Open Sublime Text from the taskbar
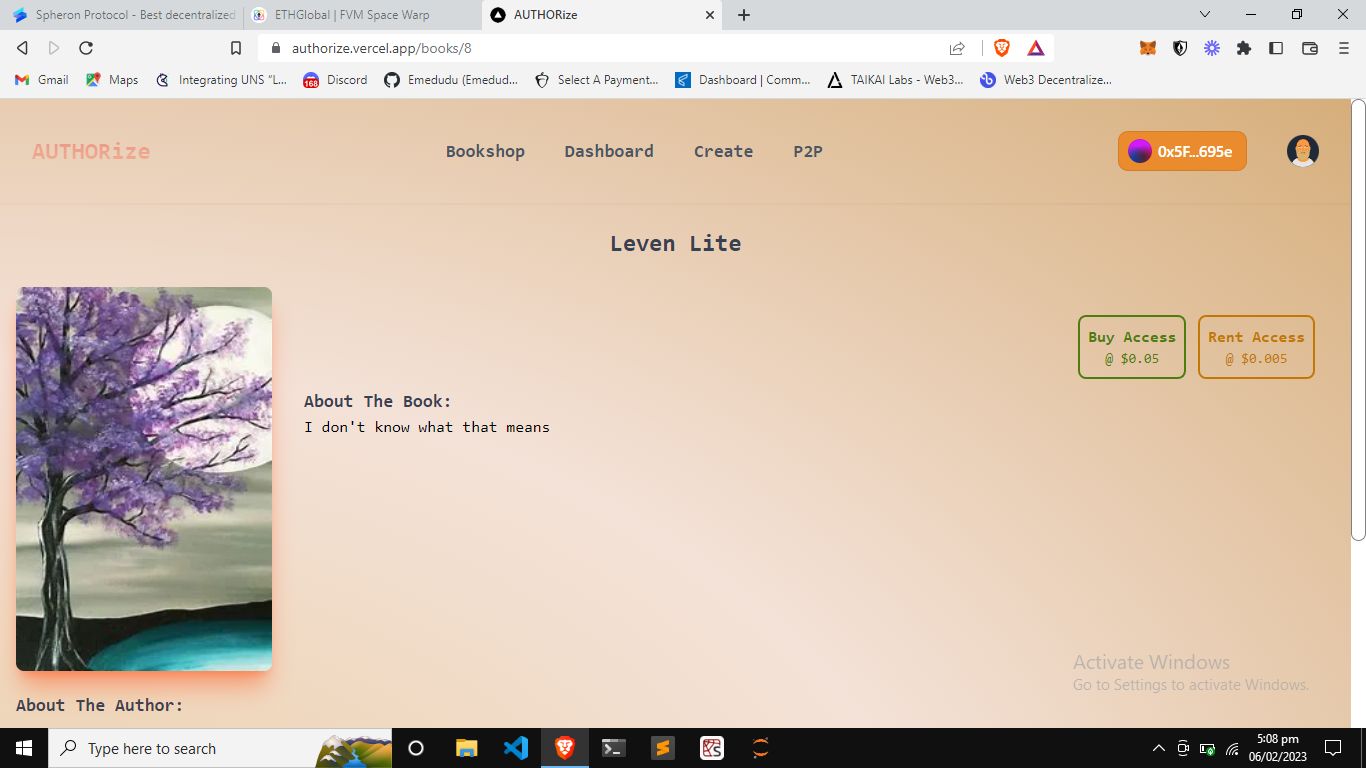This screenshot has height=768, width=1366. pyautogui.click(x=662, y=748)
